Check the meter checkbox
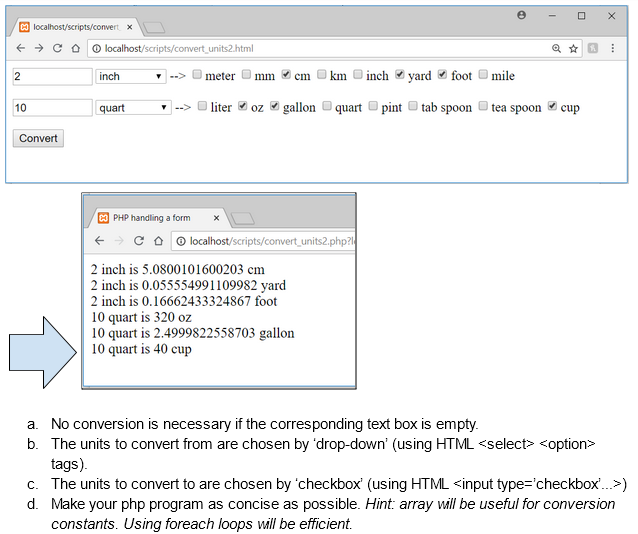Viewport: 638px width, 534px height. tap(197, 74)
